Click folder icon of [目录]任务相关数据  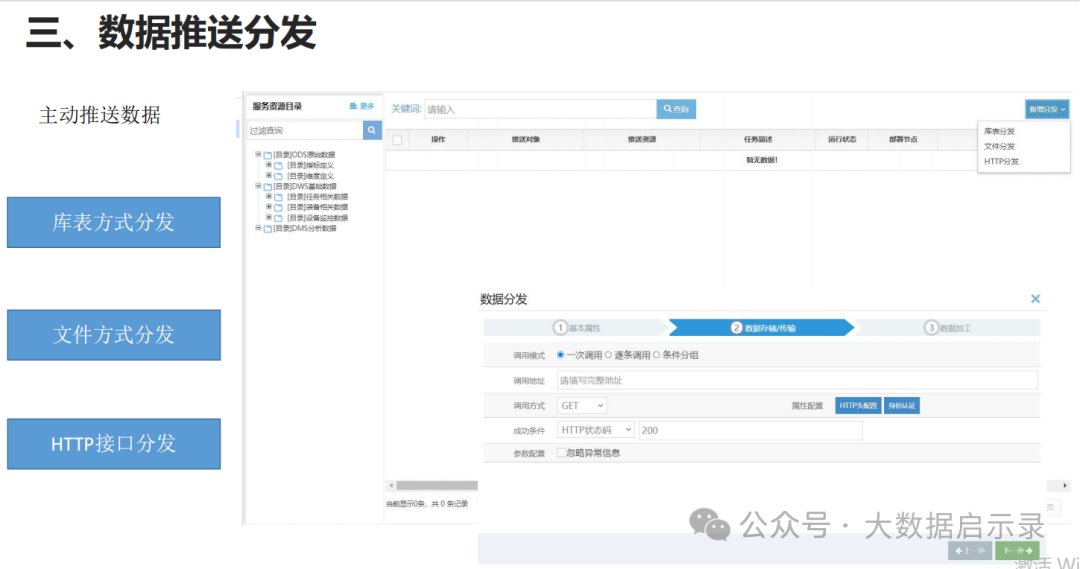click(278, 197)
